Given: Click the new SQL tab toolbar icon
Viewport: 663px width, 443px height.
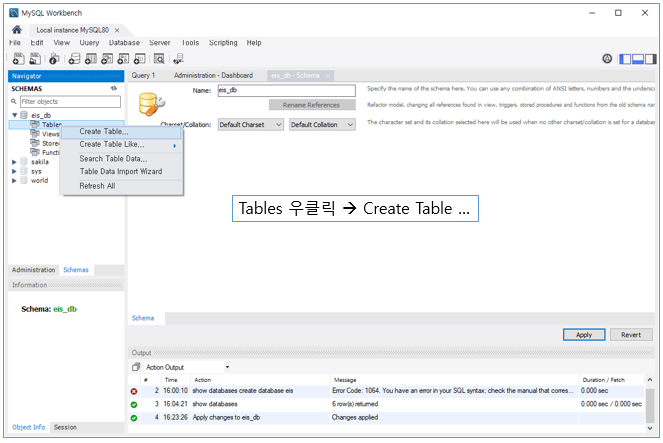Looking at the screenshot, I should tap(18, 58).
